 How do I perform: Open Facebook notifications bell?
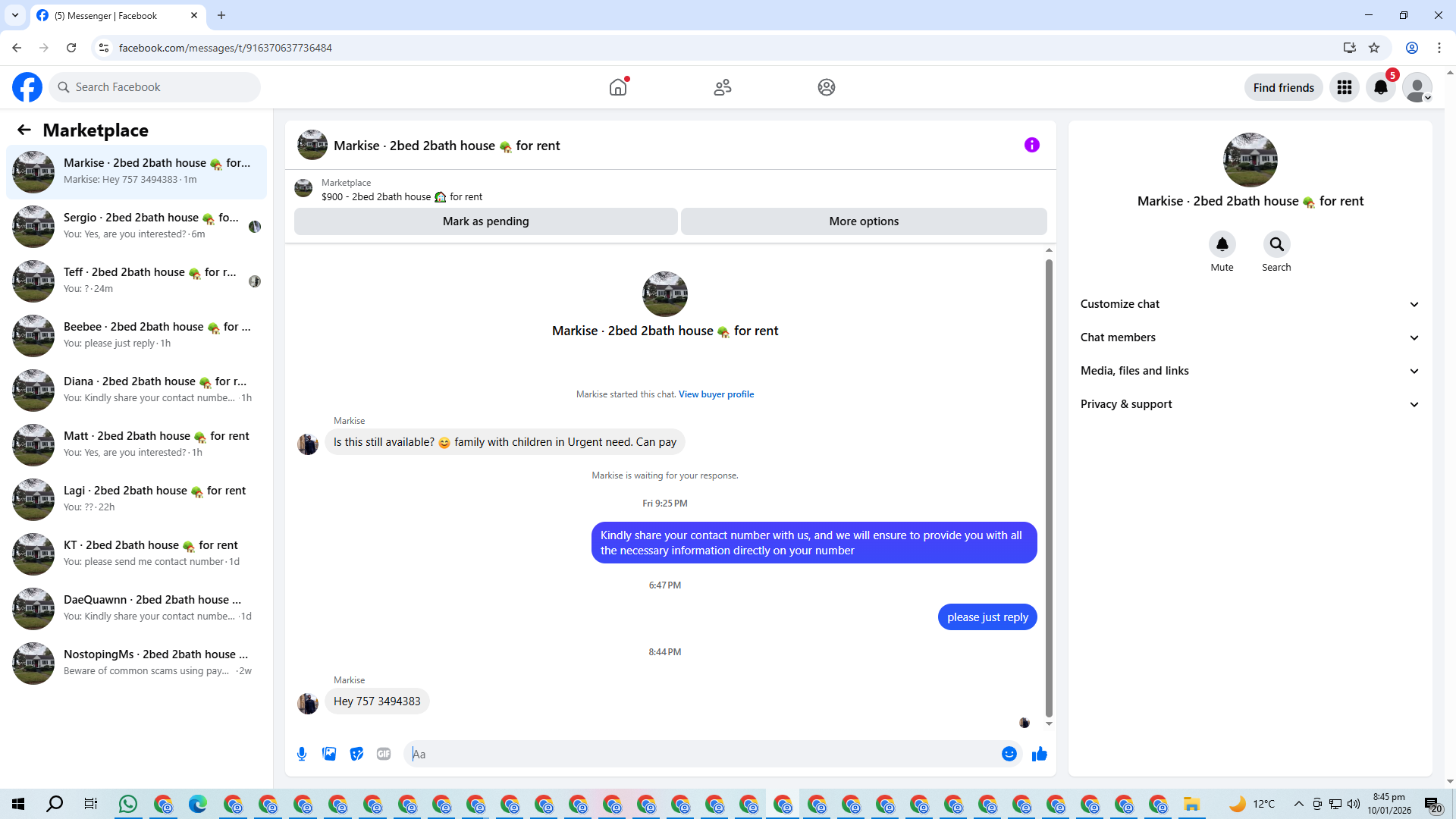[1381, 87]
